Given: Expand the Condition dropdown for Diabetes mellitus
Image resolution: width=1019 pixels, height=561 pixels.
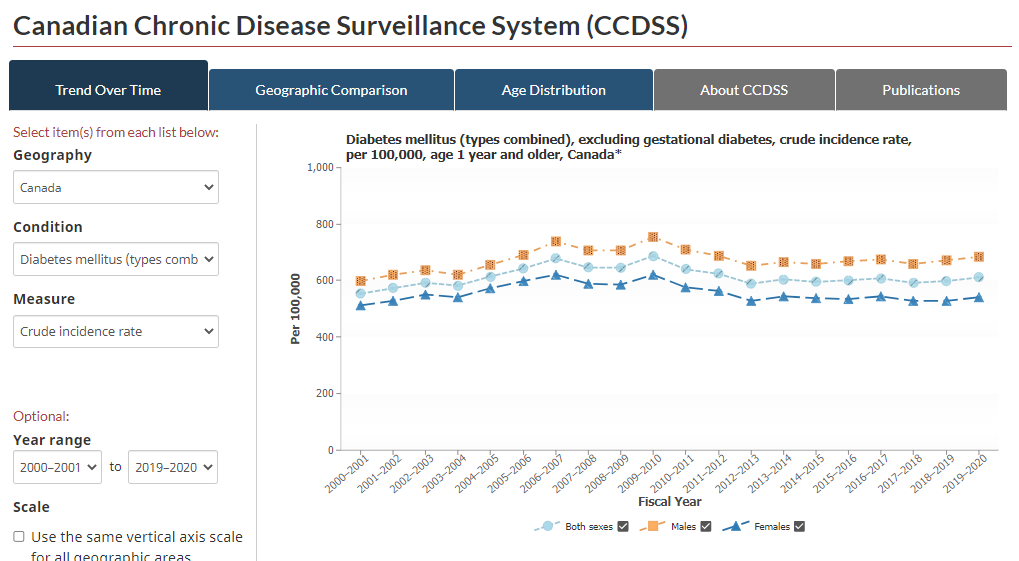Looking at the screenshot, I should click(116, 259).
